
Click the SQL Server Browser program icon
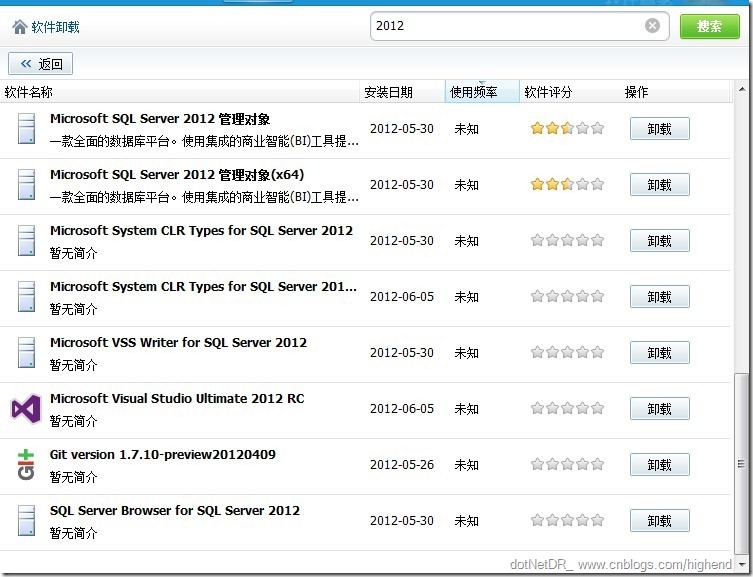point(26,520)
